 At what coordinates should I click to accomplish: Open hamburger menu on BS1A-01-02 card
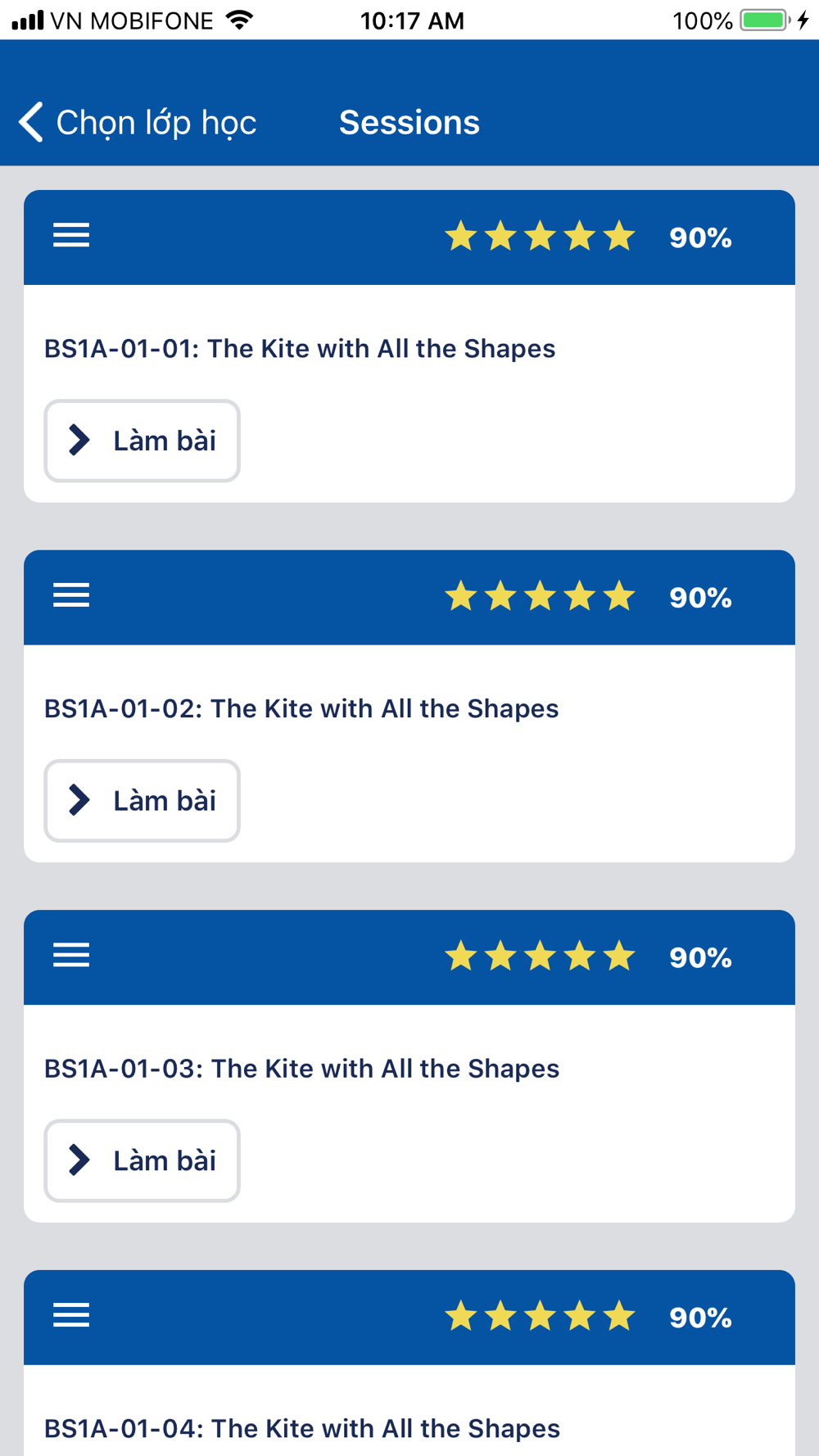coord(71,595)
